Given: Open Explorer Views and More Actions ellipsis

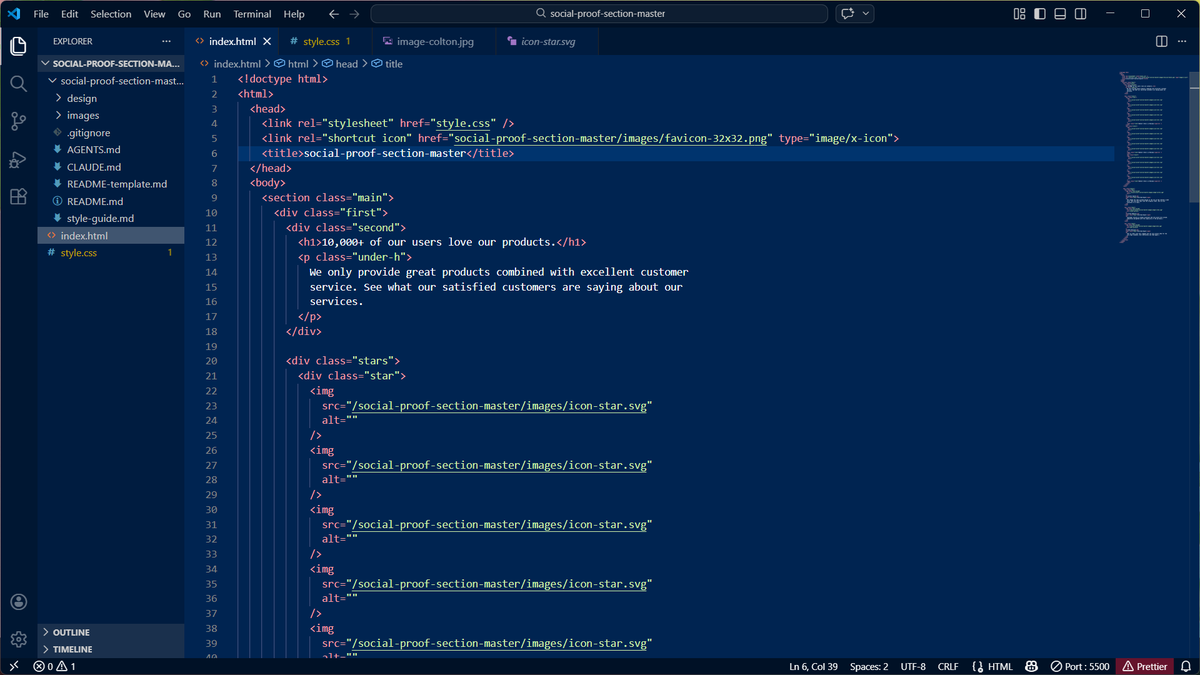Looking at the screenshot, I should click(166, 41).
